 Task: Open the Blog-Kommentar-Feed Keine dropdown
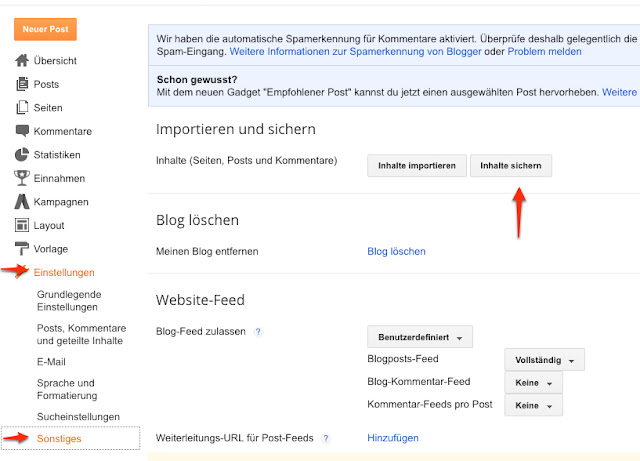coord(533,382)
